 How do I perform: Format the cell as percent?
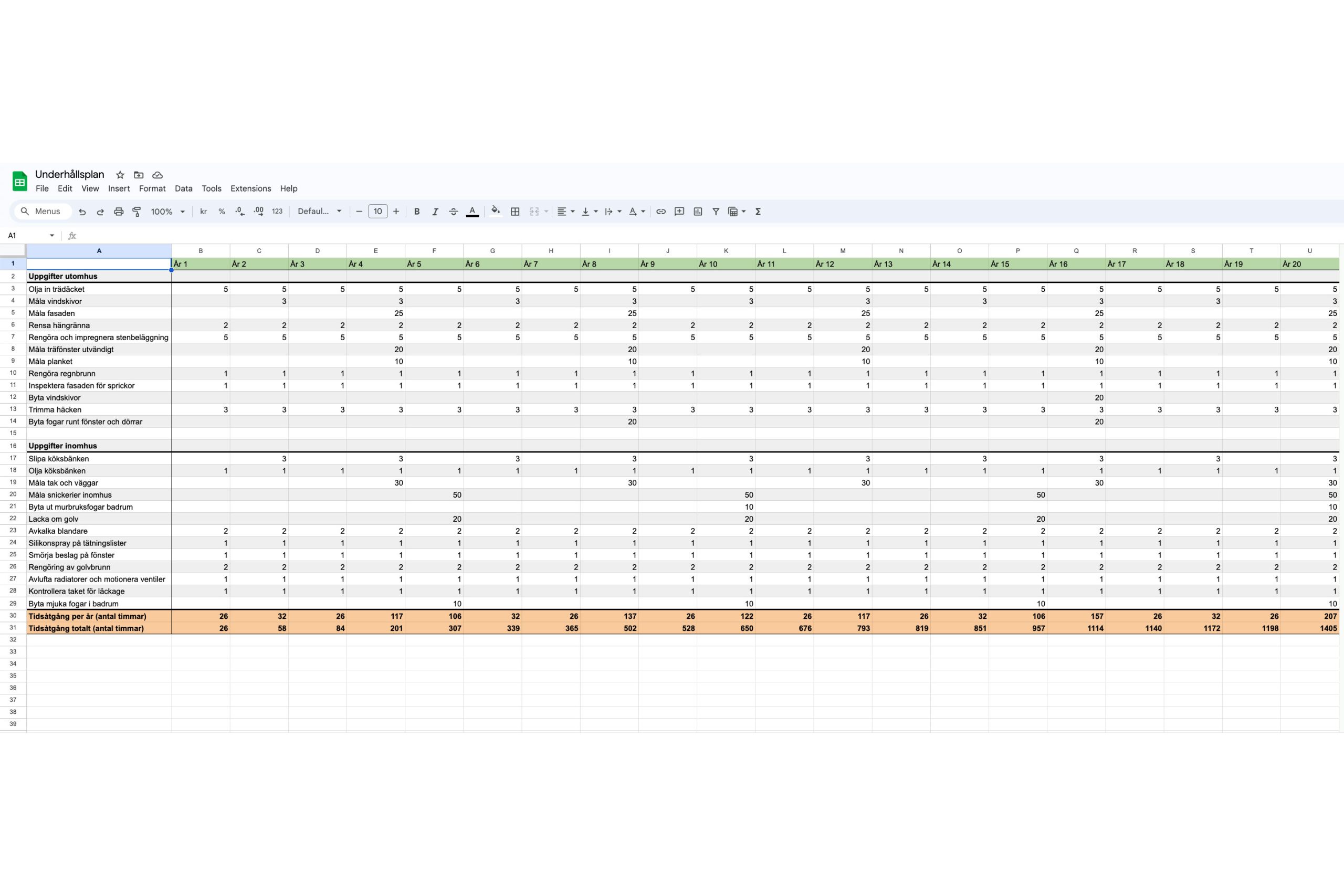point(222,212)
